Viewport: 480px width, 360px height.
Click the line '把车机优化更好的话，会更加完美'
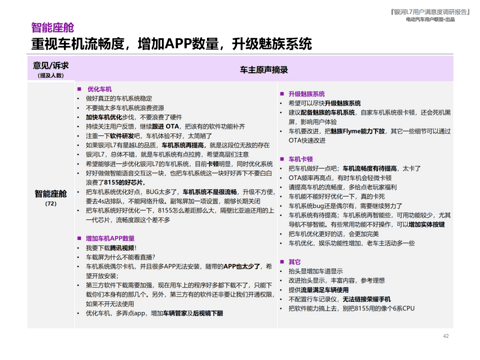click(334, 234)
